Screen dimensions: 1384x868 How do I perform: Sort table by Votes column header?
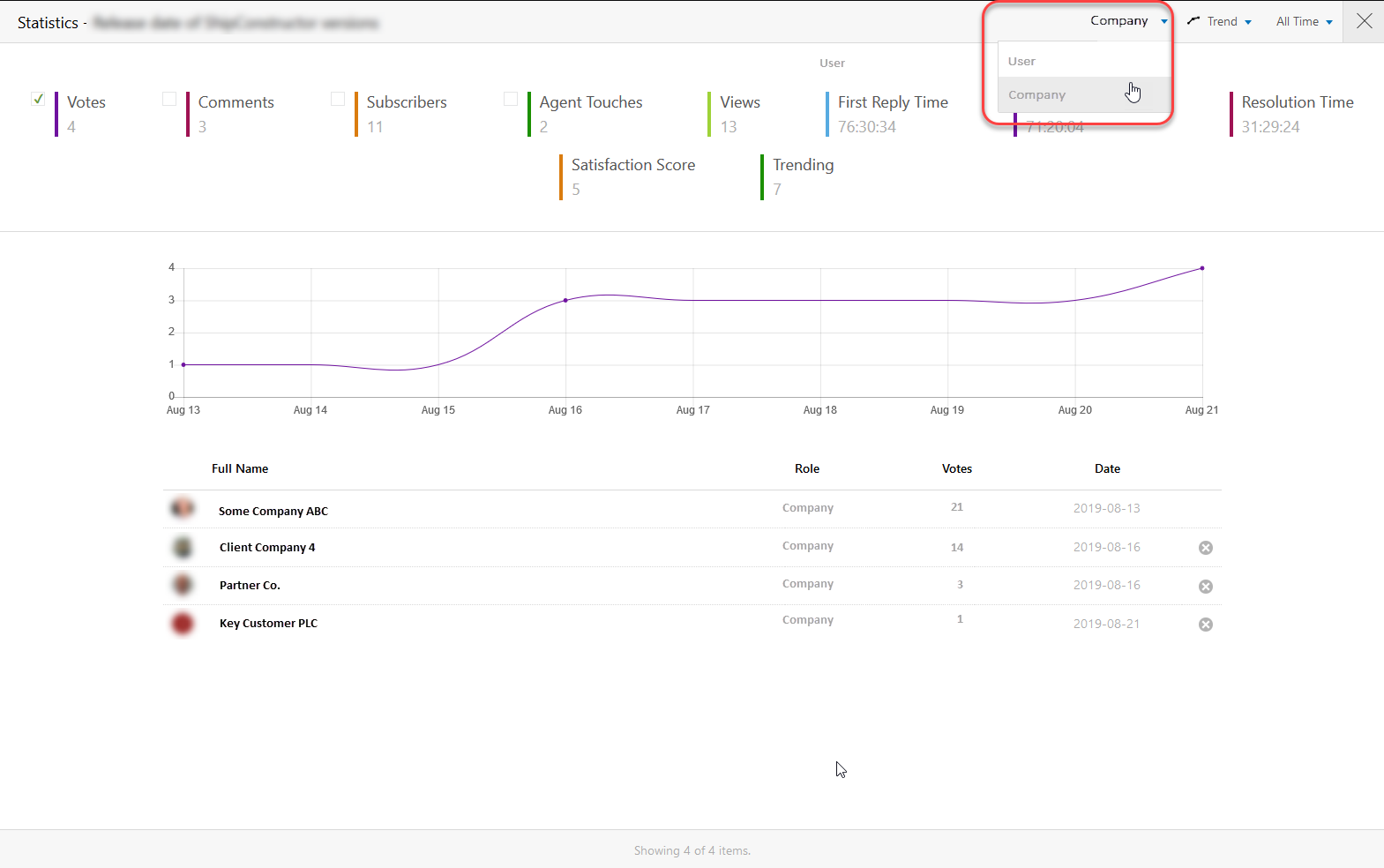point(956,469)
